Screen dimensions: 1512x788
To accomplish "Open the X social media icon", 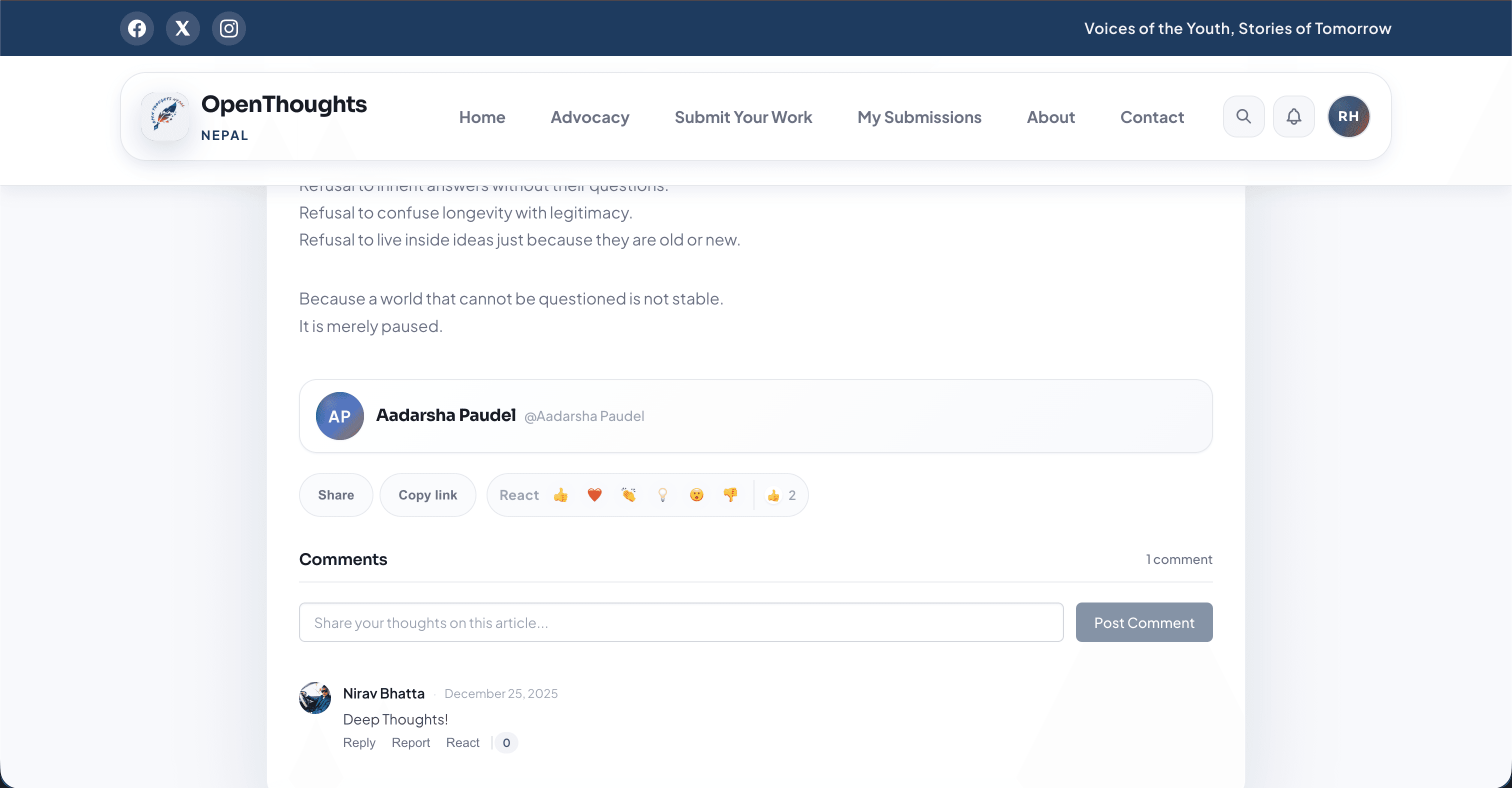I will (182, 27).
